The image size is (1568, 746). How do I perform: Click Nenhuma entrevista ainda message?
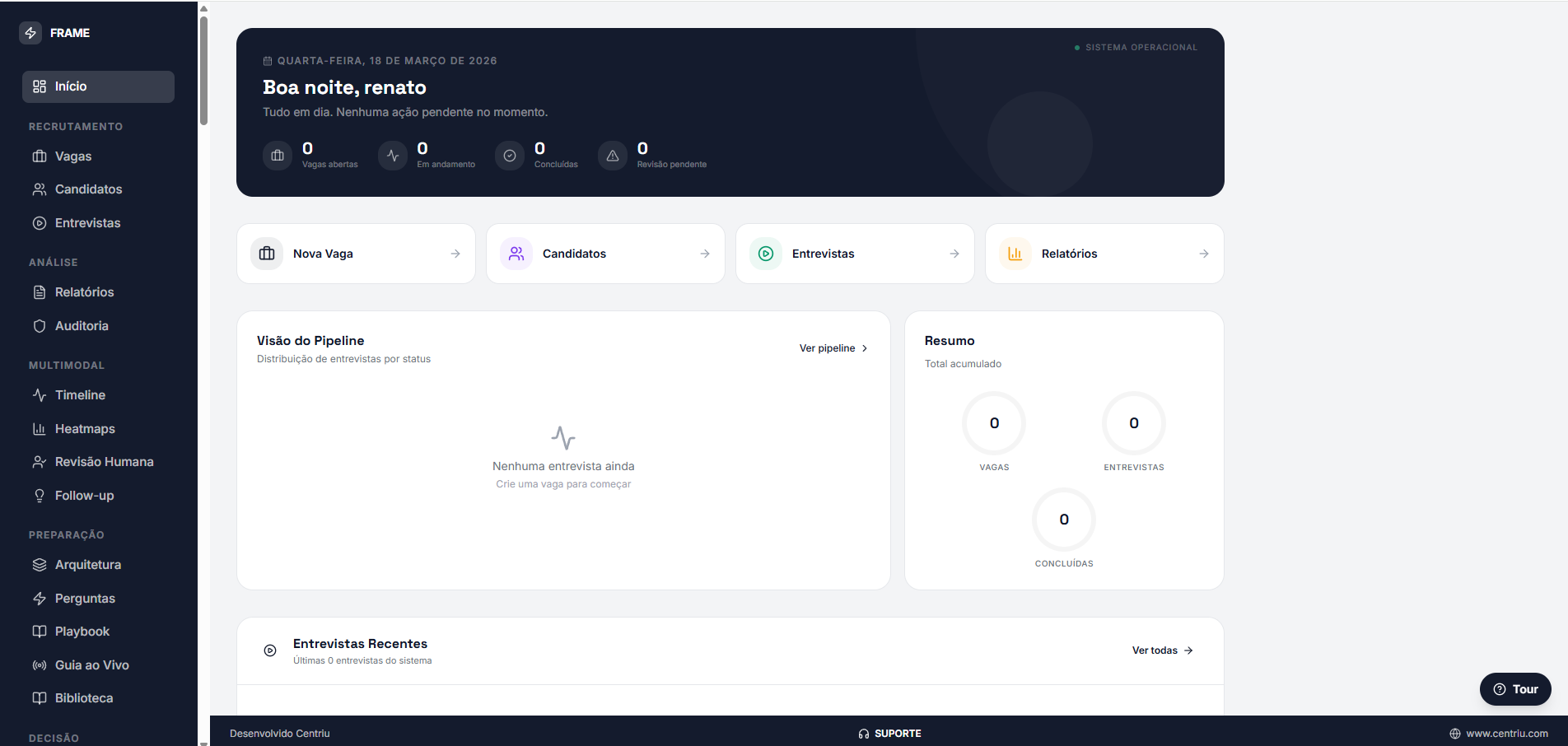pos(563,466)
